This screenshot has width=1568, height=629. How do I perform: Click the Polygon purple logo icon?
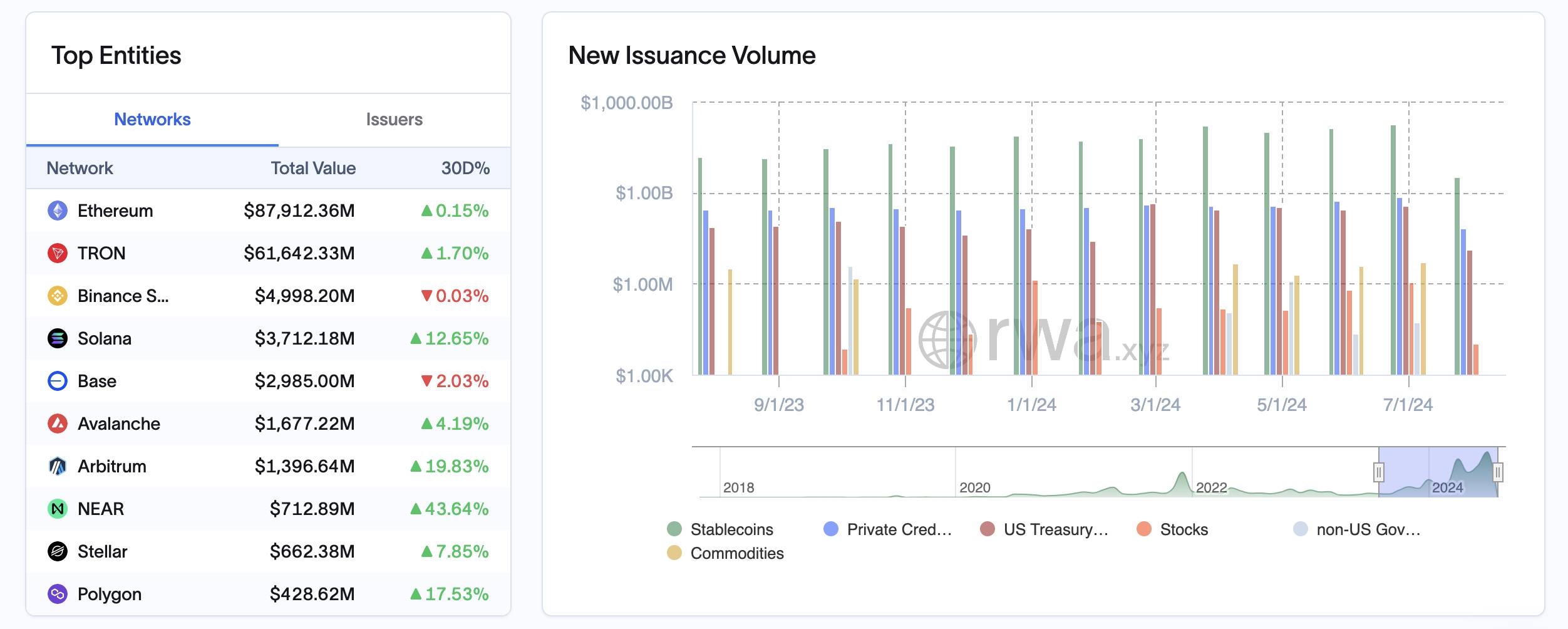58,594
